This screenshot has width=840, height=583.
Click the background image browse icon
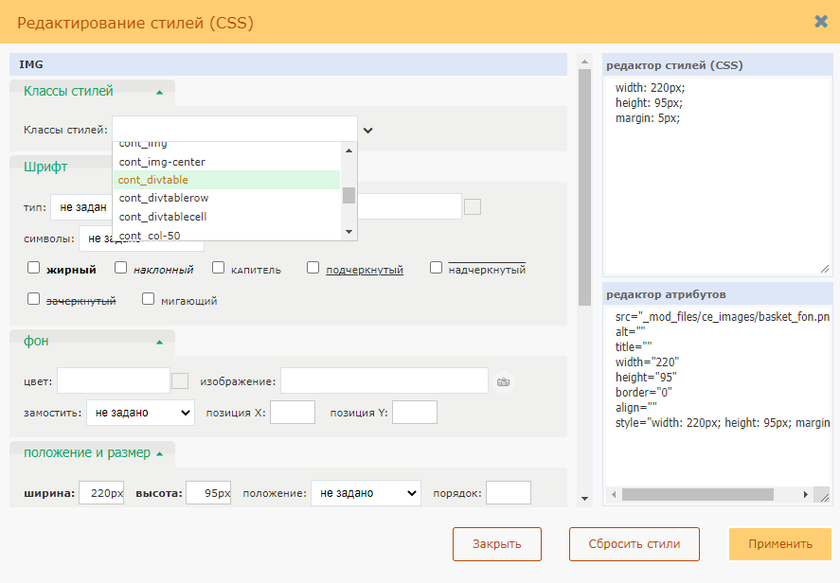503,381
